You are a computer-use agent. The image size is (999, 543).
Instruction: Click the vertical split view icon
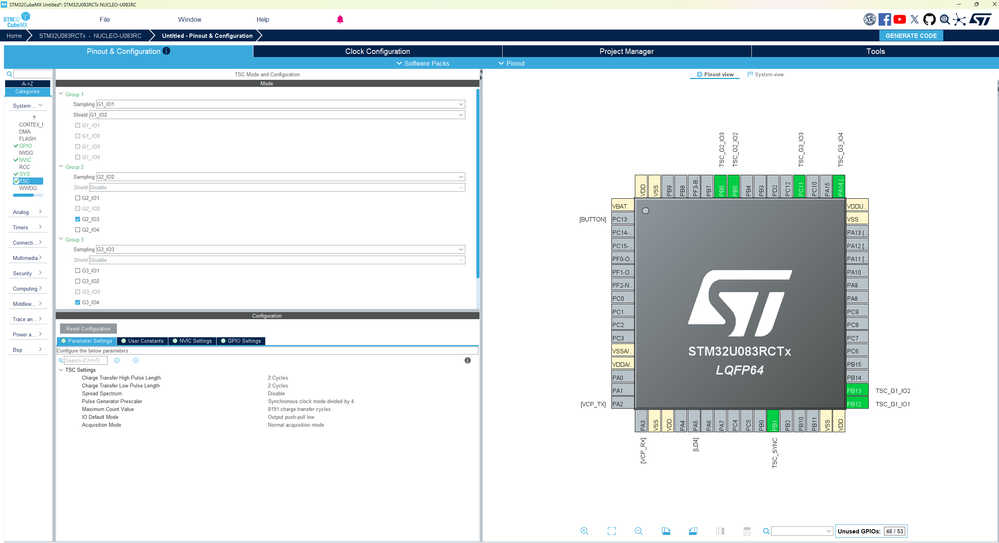point(720,531)
